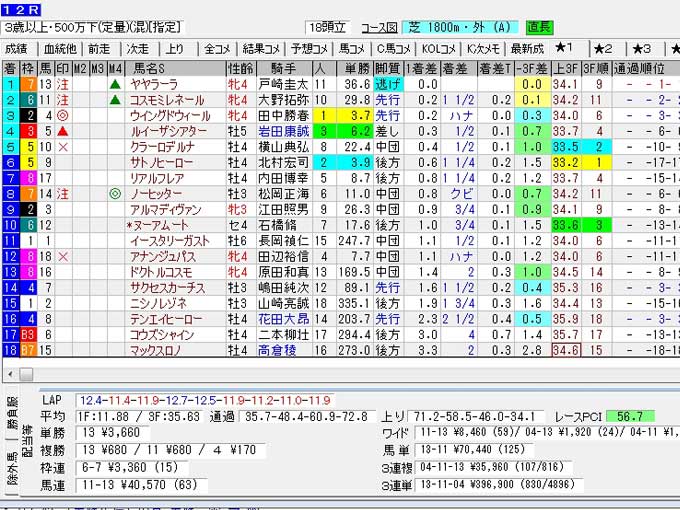Click the double-circle mark in ウイングドウィール row
This screenshot has height=510, width=680.
[62, 115]
